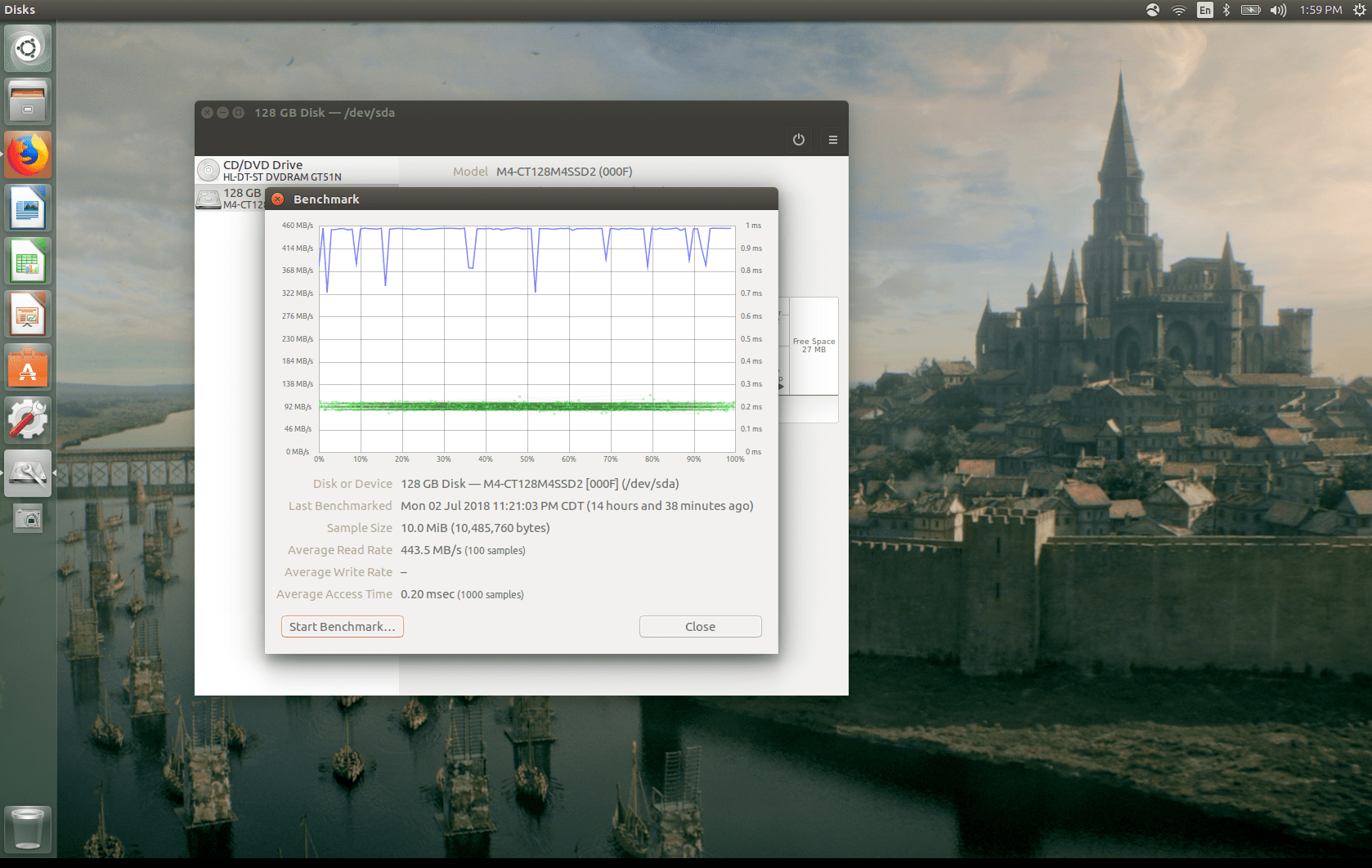Open the system session gear menu
Viewport: 1372px width, 868px height.
1359,10
